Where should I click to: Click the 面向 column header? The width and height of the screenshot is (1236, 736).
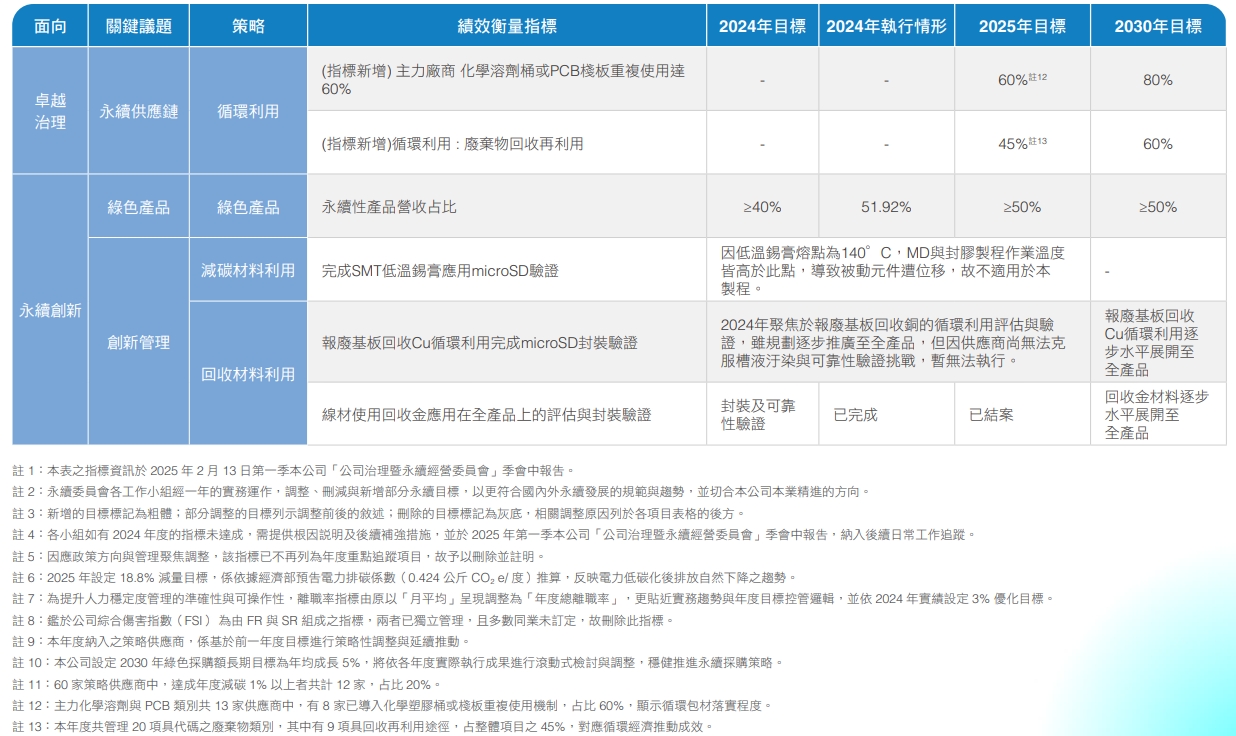(x=50, y=26)
